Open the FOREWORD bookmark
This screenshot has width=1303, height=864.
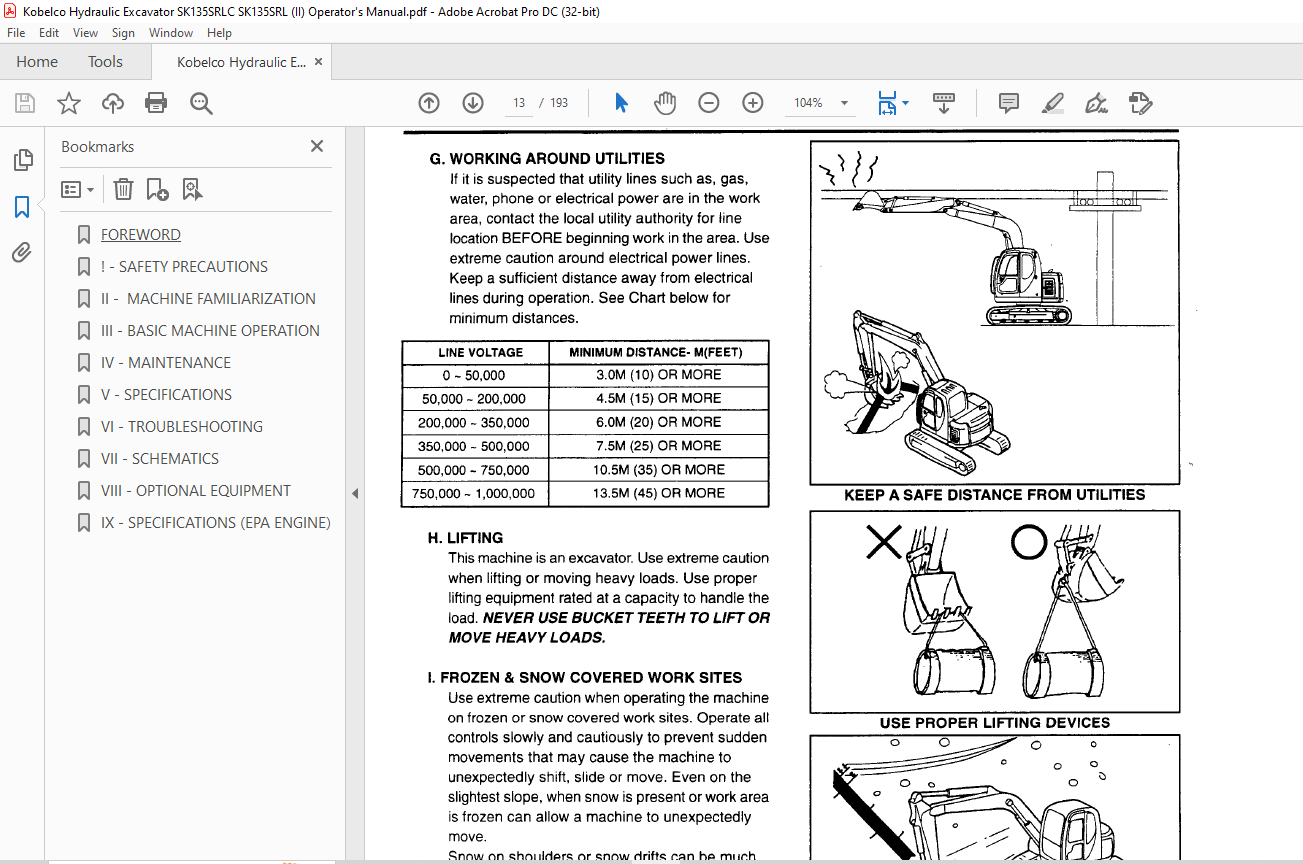pyautogui.click(x=141, y=235)
